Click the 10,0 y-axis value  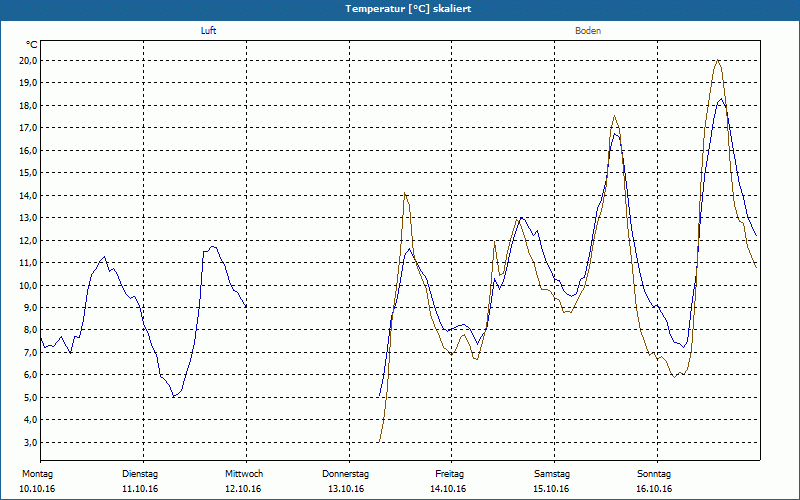[x=28, y=285]
